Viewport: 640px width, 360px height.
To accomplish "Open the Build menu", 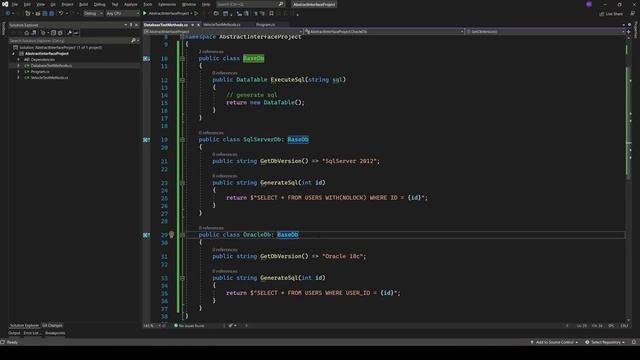I will tap(83, 4).
